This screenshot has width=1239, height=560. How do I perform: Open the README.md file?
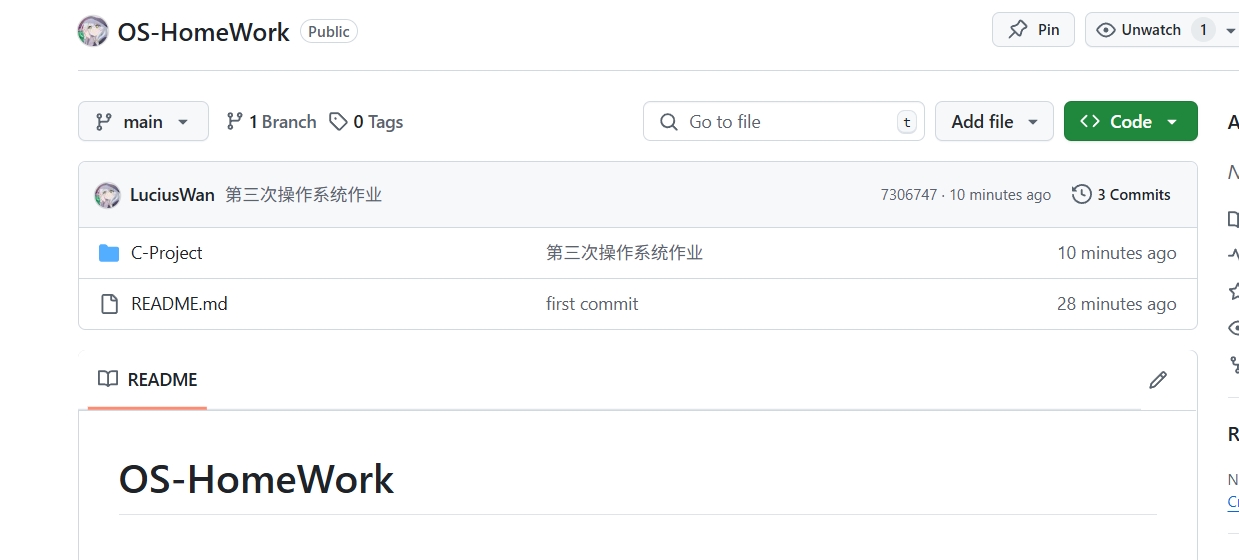[x=179, y=304]
